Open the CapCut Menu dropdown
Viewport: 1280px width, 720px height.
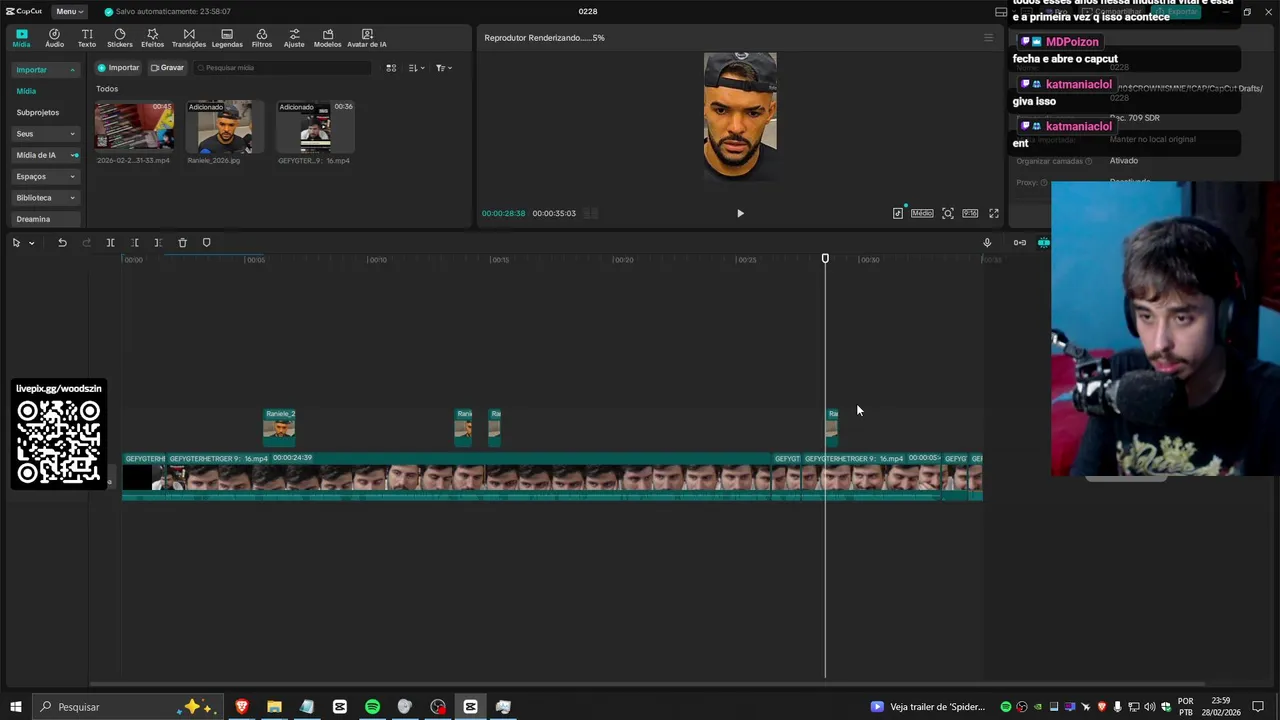pyautogui.click(x=69, y=11)
